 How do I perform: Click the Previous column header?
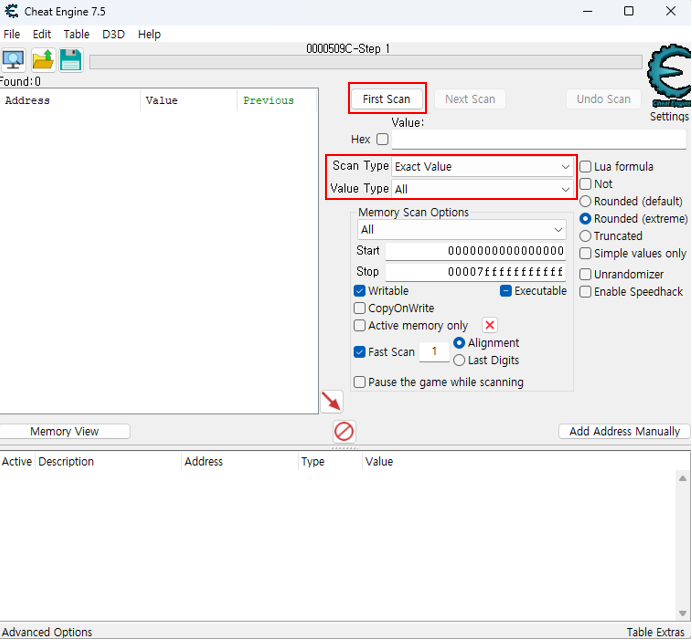click(x=277, y=100)
